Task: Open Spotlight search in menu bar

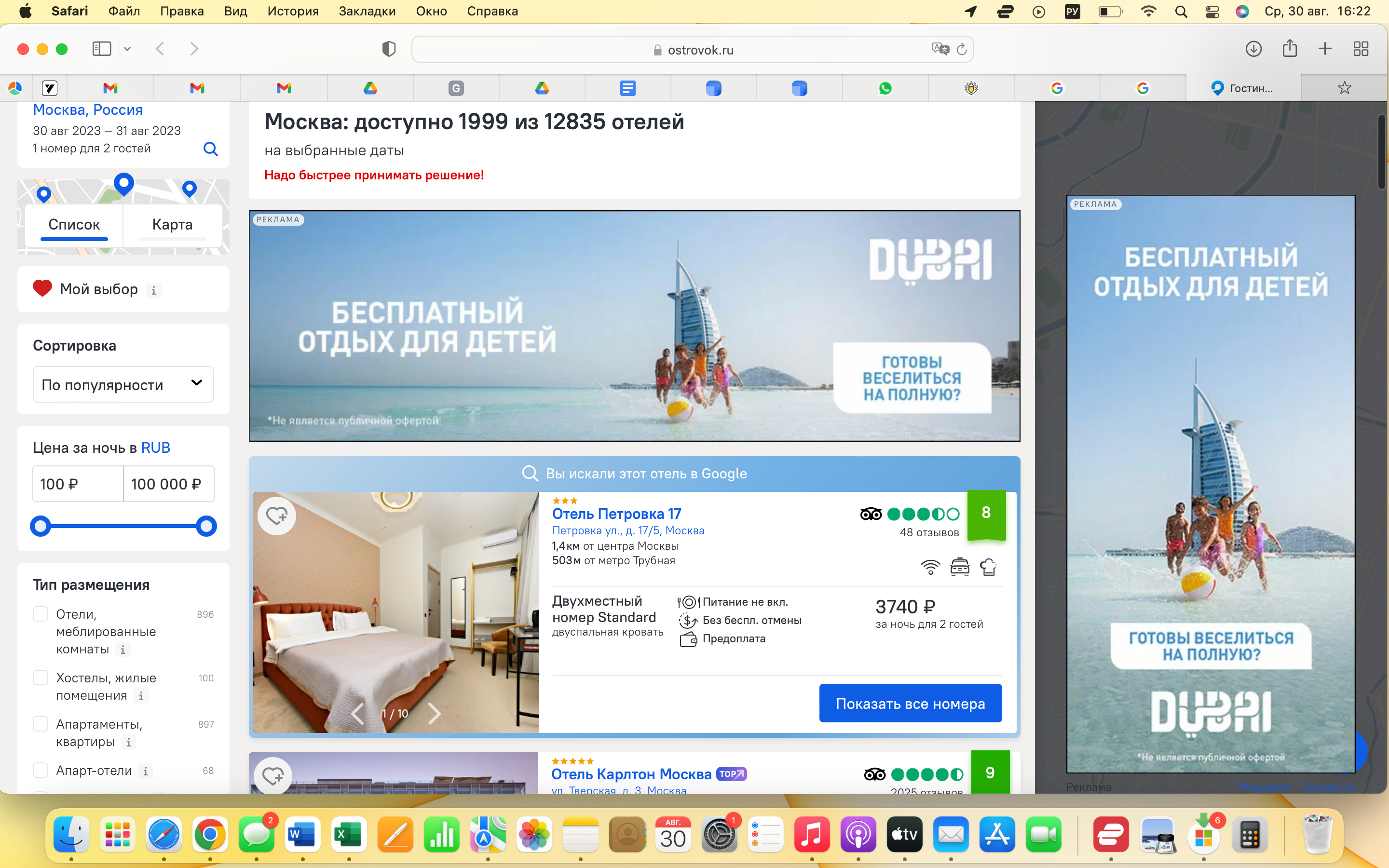Action: point(1181,12)
